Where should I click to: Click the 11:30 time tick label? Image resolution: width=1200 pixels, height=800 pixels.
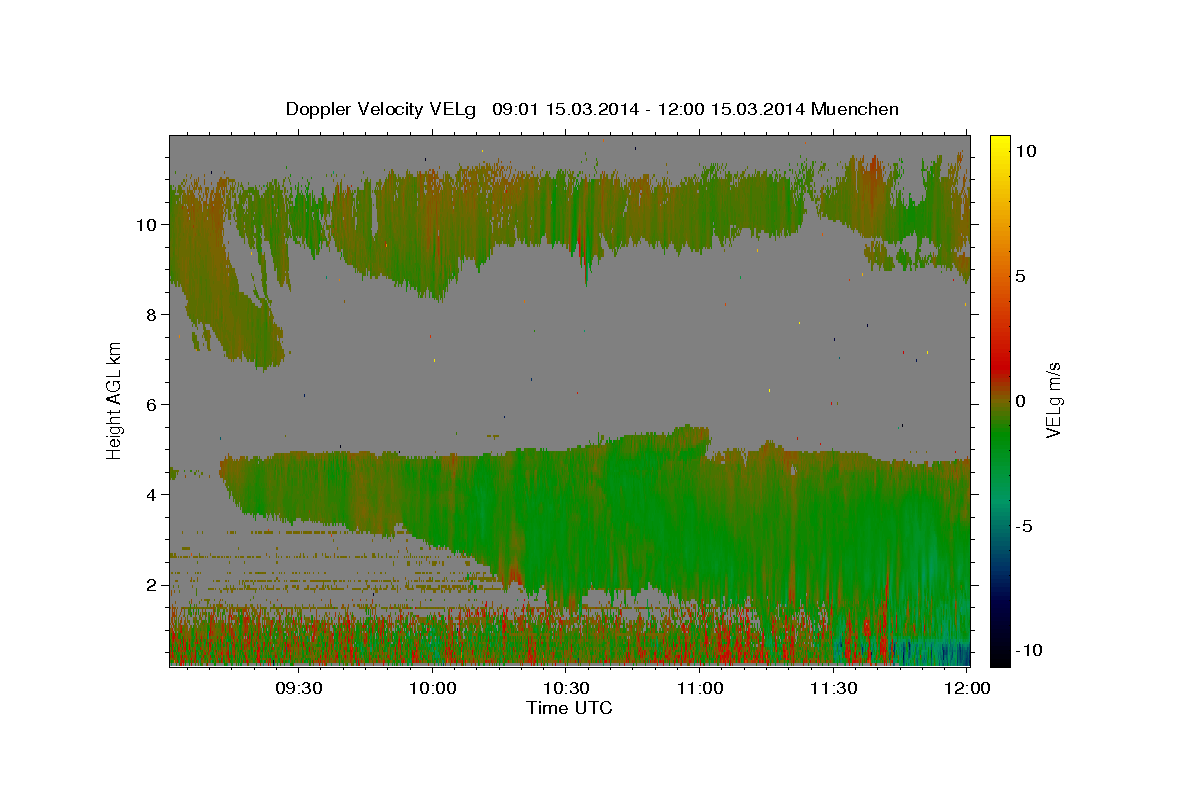click(832, 688)
